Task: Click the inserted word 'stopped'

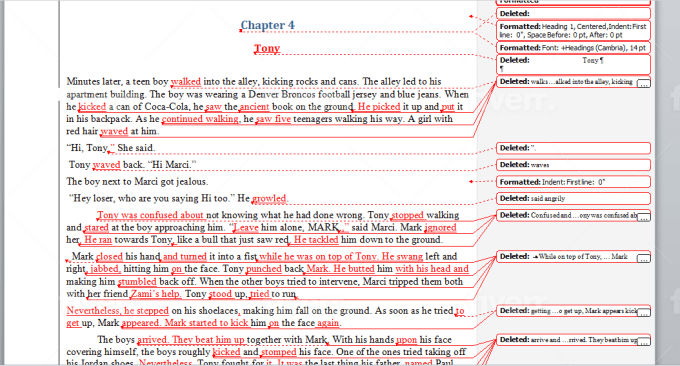Action: point(408,215)
